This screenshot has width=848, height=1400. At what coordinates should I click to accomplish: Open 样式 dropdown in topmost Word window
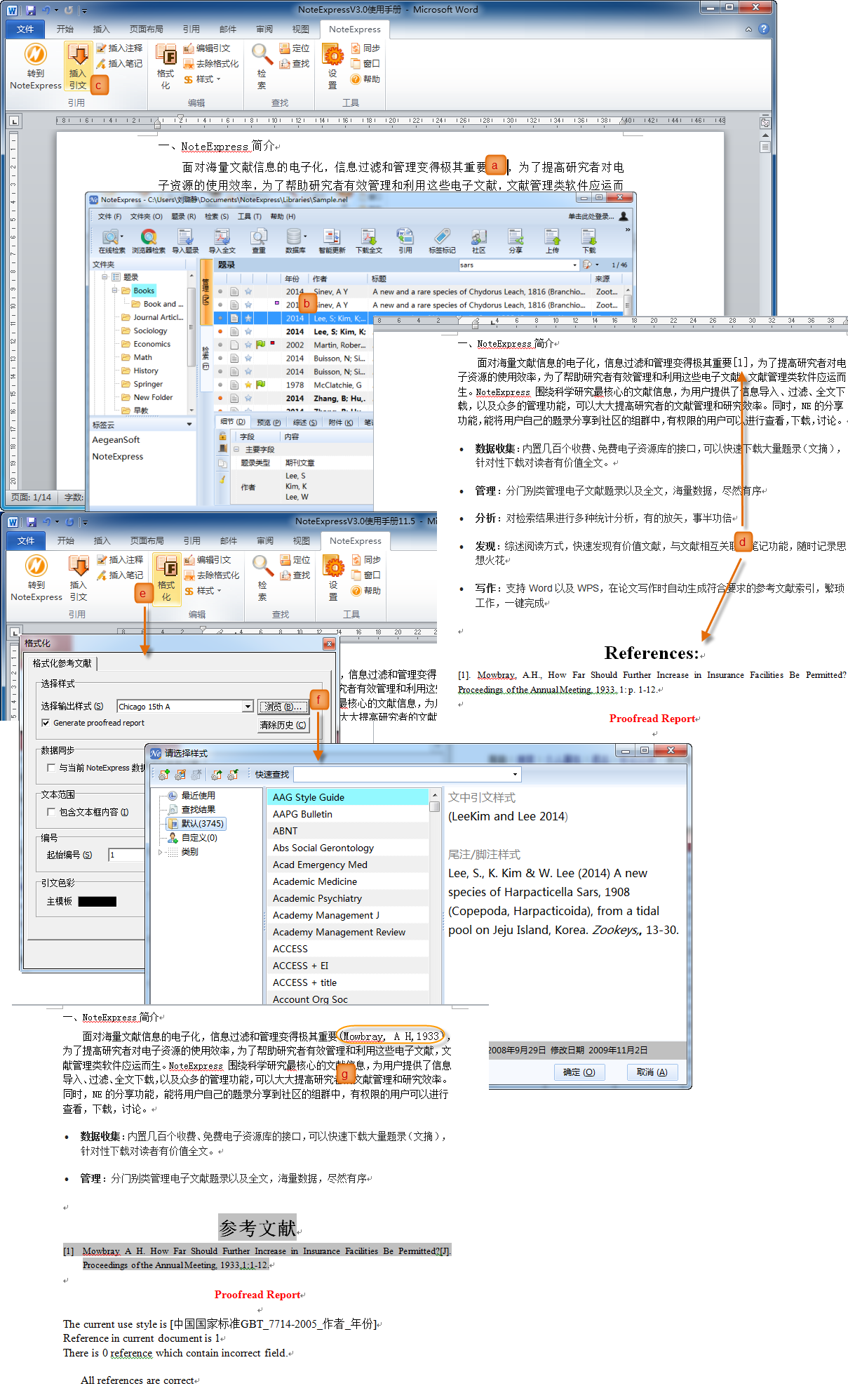point(202,79)
